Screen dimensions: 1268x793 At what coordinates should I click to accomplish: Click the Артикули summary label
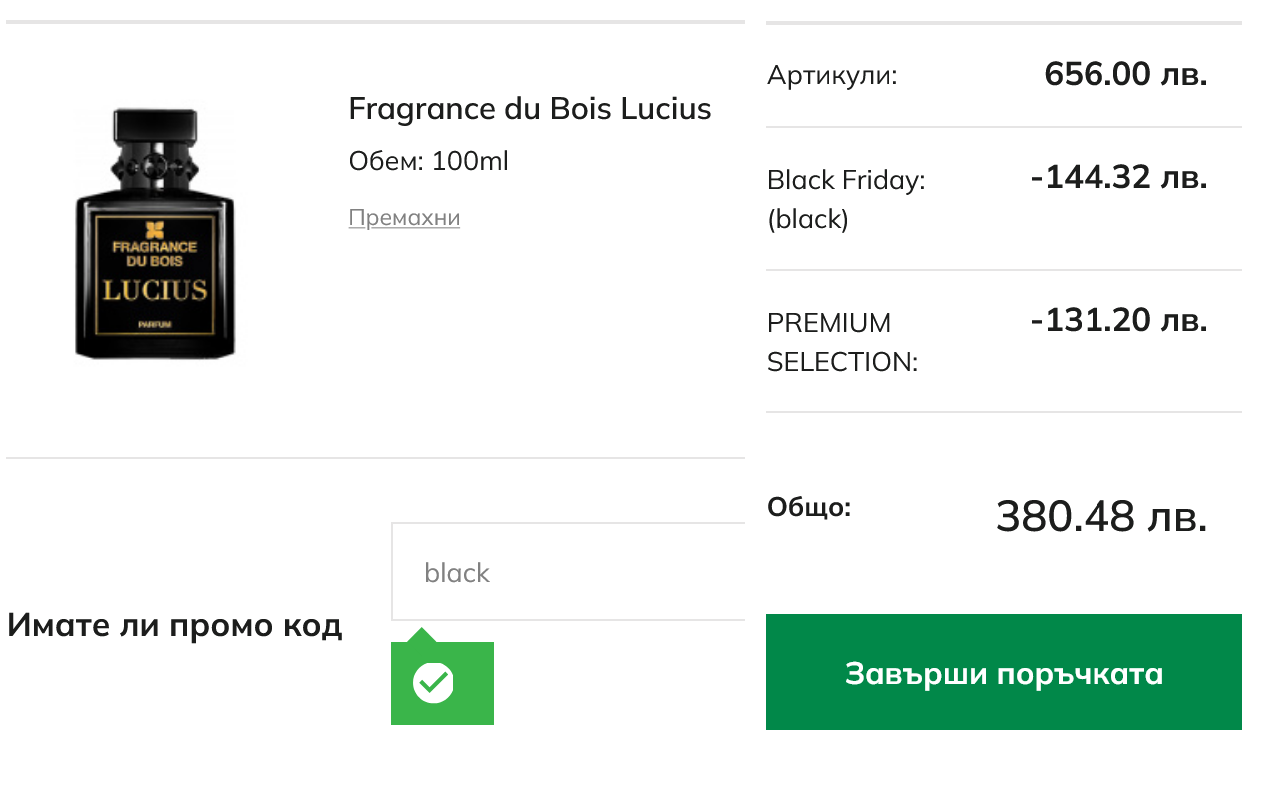832,75
